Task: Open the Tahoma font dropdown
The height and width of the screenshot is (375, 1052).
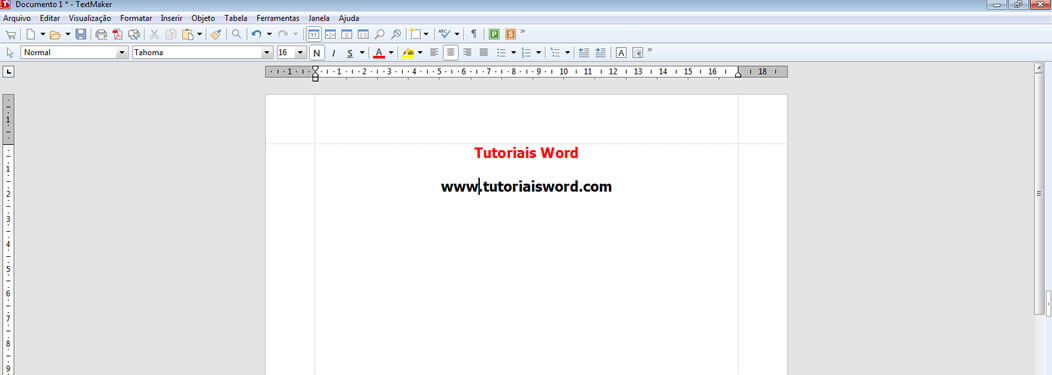Action: [x=268, y=52]
